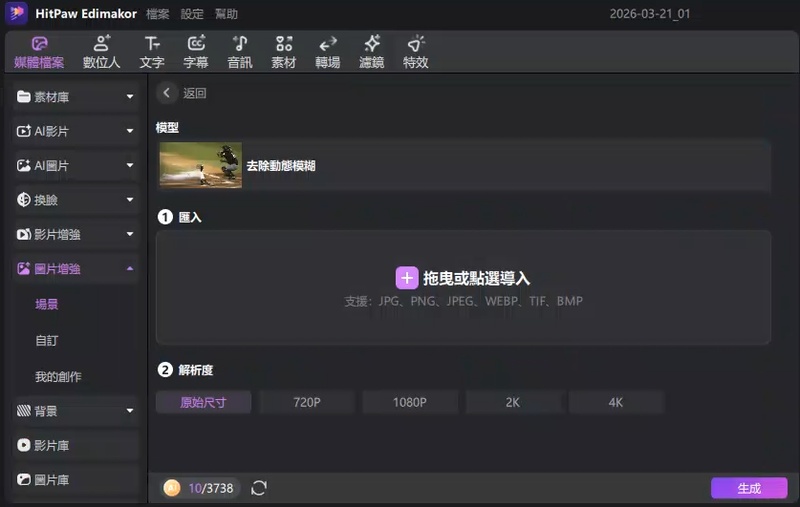Open the 設定 menu
This screenshot has height=507, width=800.
point(192,14)
